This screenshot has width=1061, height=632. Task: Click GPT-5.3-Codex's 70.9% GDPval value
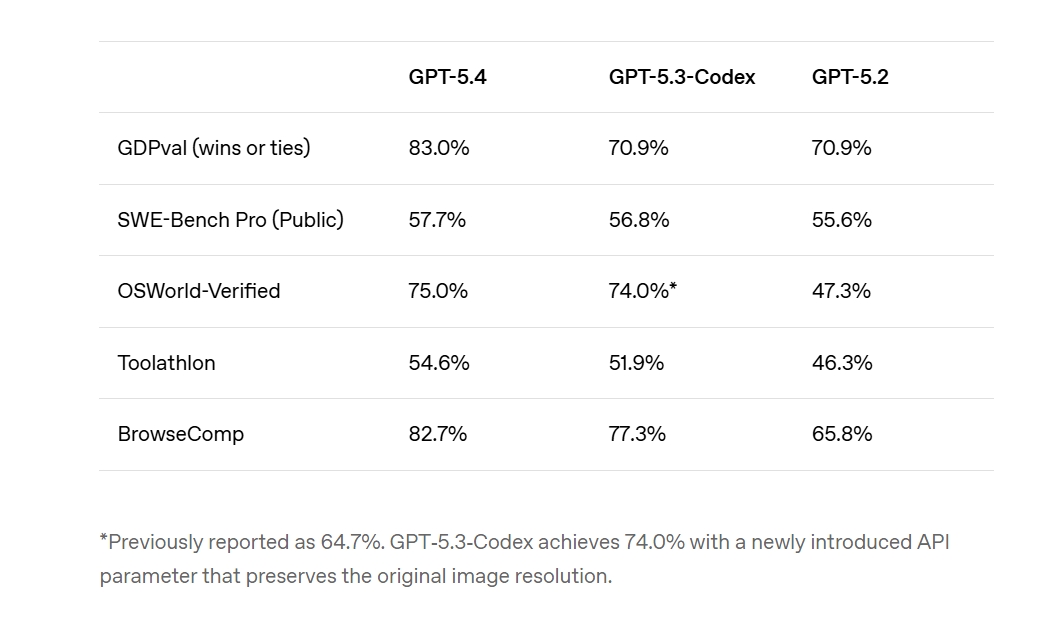639,148
